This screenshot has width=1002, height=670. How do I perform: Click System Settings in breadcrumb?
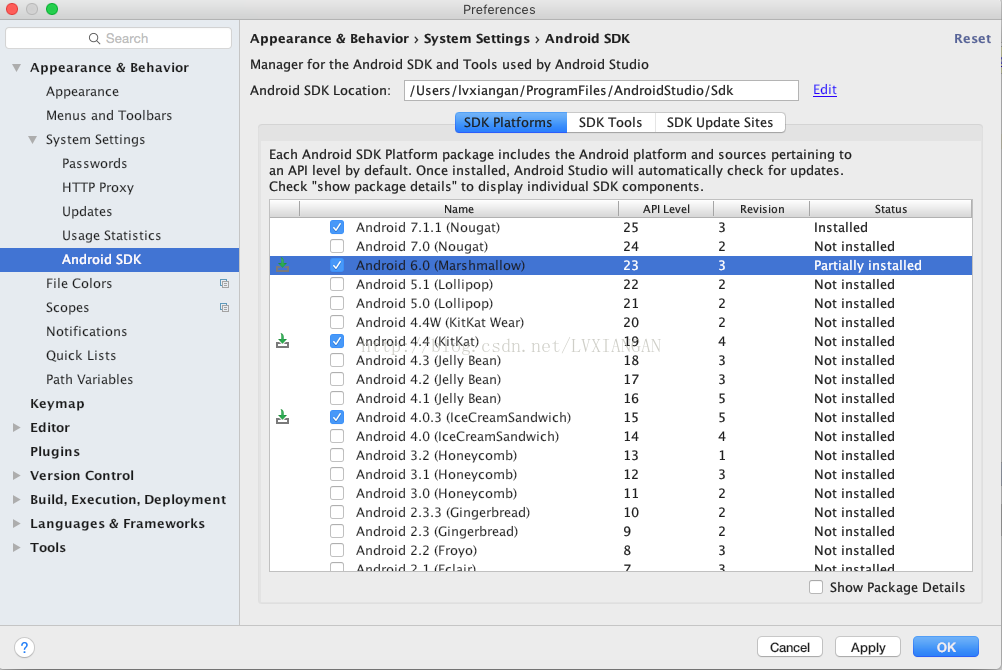tap(477, 38)
